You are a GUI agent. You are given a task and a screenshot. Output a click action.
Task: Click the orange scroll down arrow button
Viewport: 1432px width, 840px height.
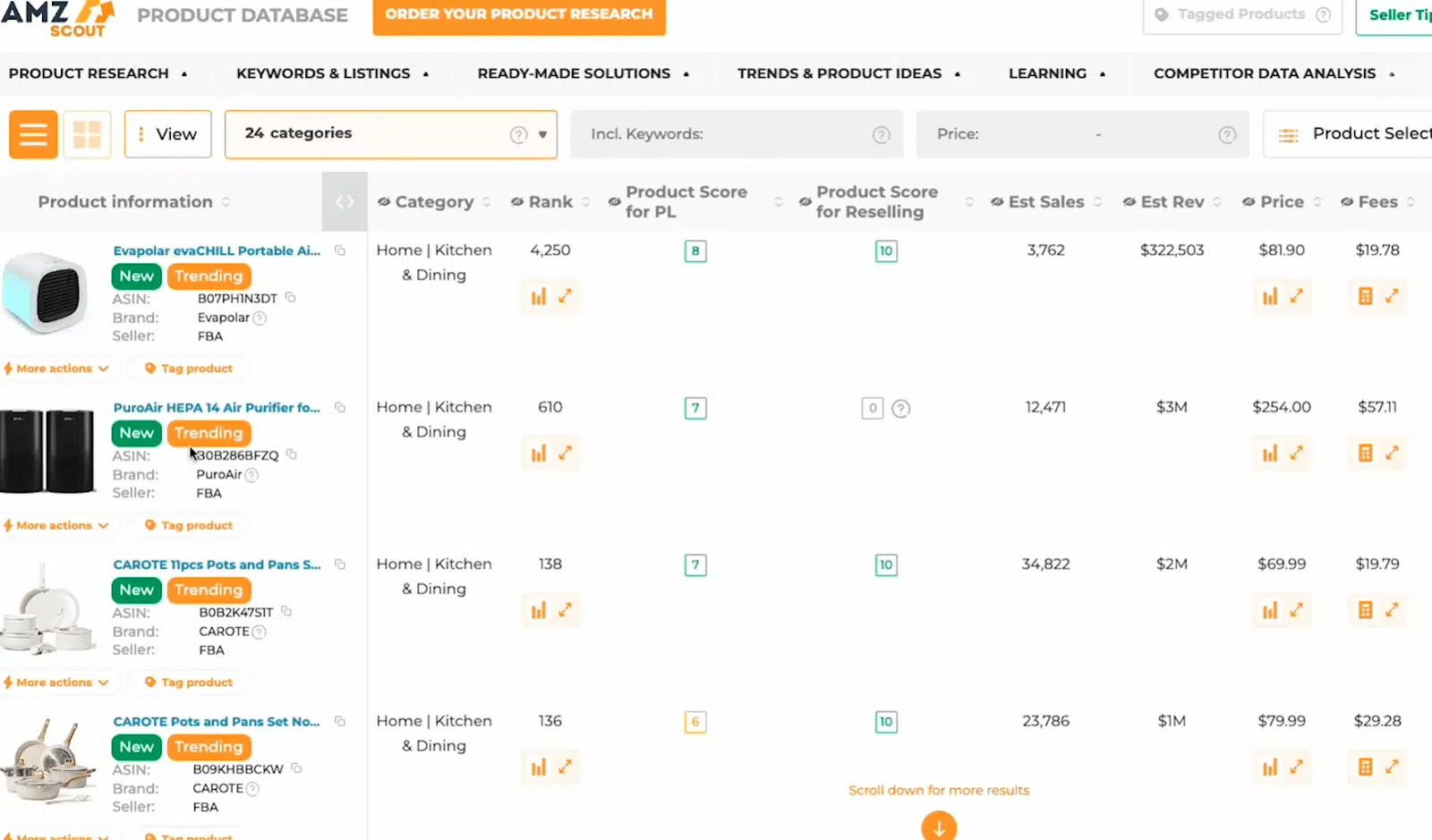[x=938, y=827]
